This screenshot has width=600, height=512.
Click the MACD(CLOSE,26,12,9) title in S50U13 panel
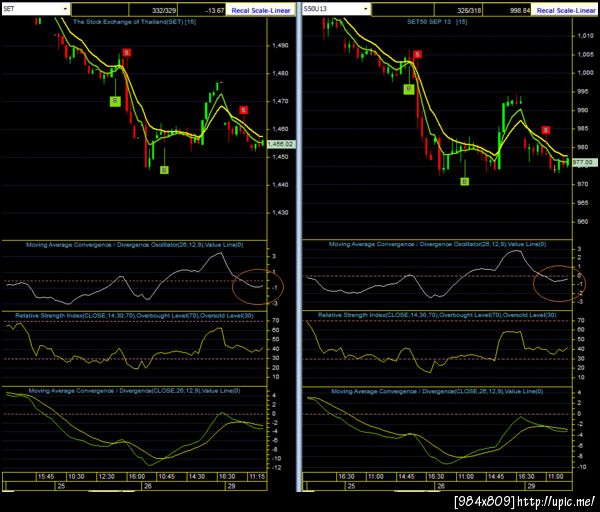(x=437, y=391)
